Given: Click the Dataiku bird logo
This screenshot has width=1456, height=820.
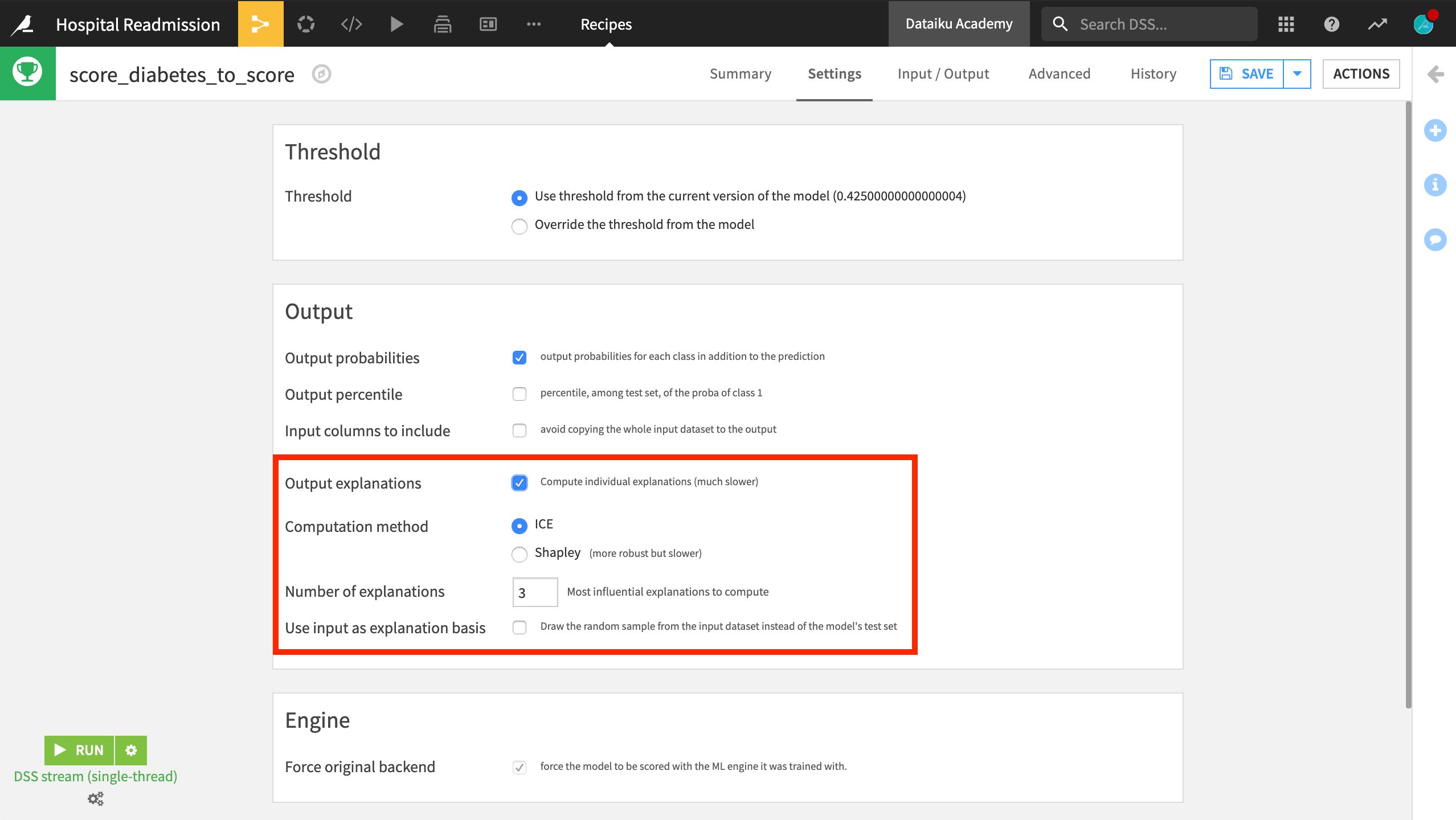Looking at the screenshot, I should tap(23, 24).
